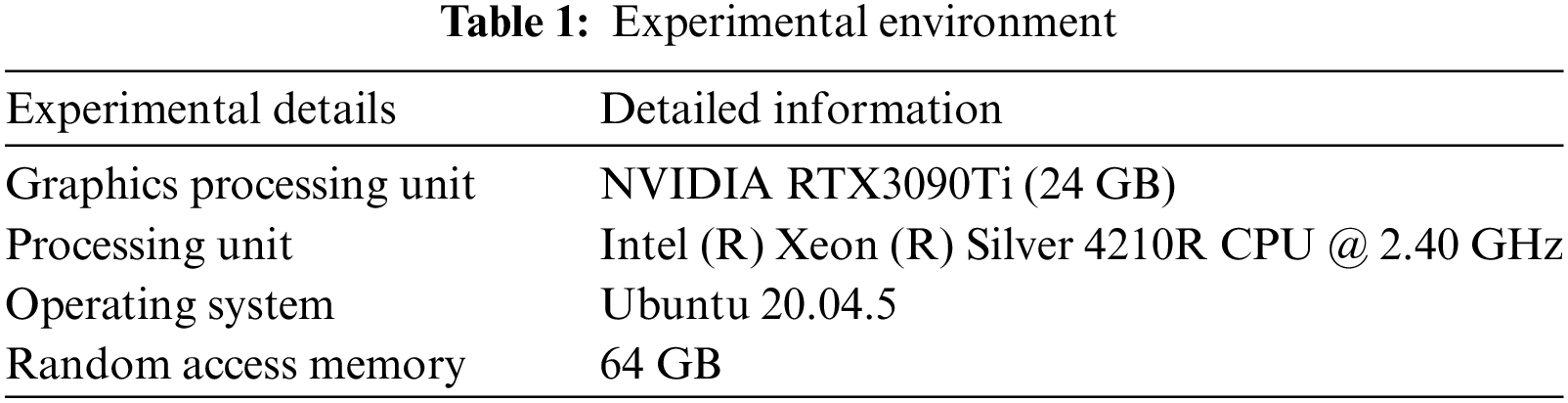This screenshot has width=1568, height=403.
Task: Click the 'Ubuntu 20.04.5' cell
Action: click(x=748, y=304)
